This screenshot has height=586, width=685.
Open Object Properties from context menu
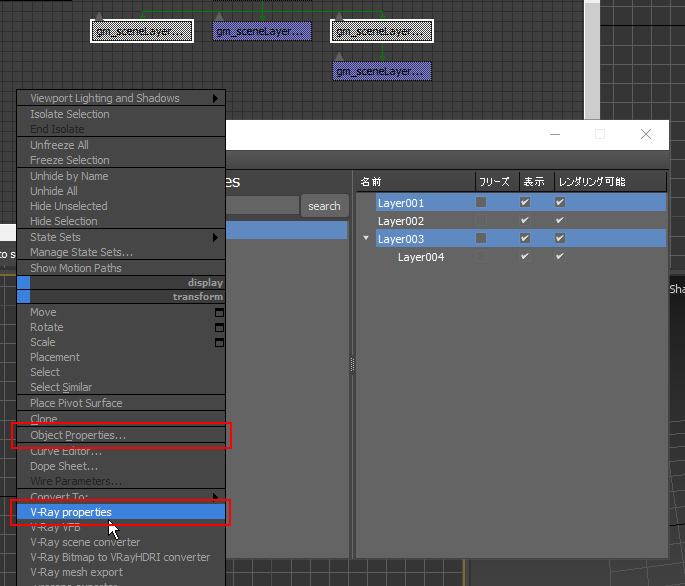(78, 435)
